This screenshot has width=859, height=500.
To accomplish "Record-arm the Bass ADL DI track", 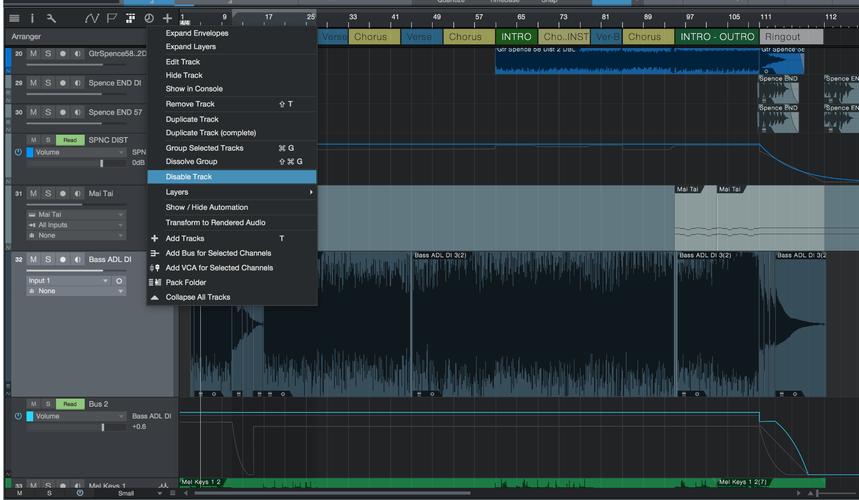I will point(62,259).
